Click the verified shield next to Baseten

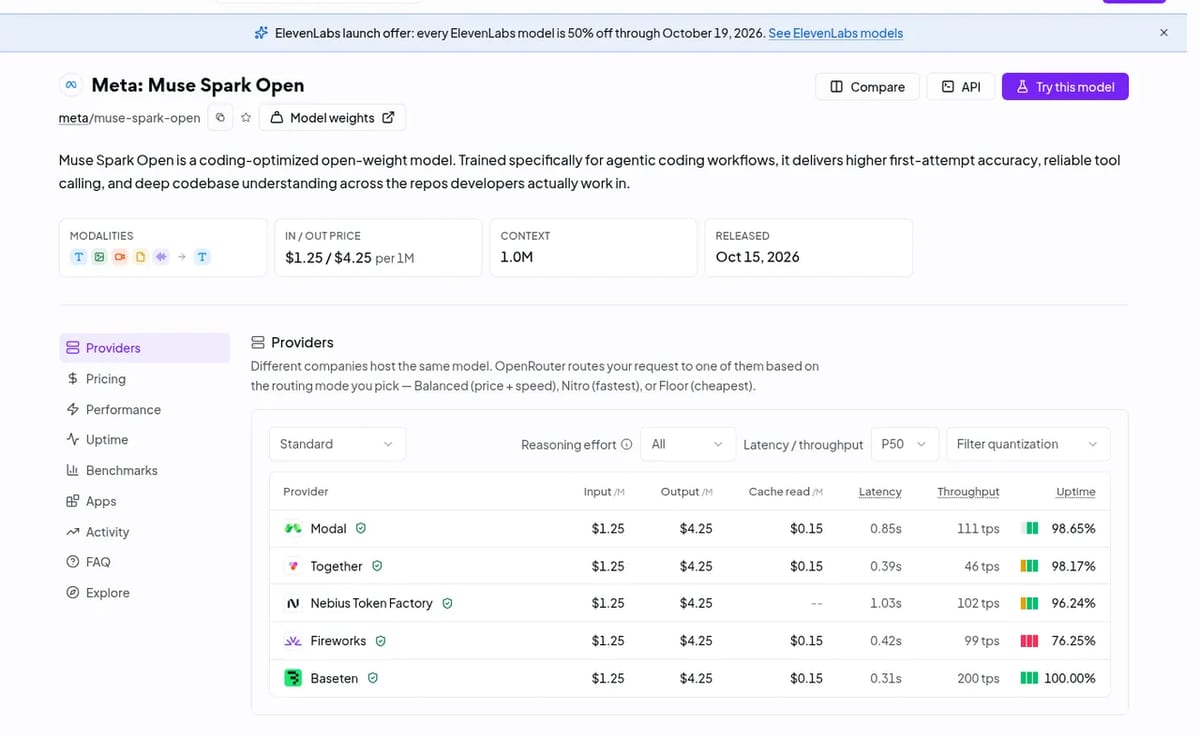pyautogui.click(x=373, y=678)
